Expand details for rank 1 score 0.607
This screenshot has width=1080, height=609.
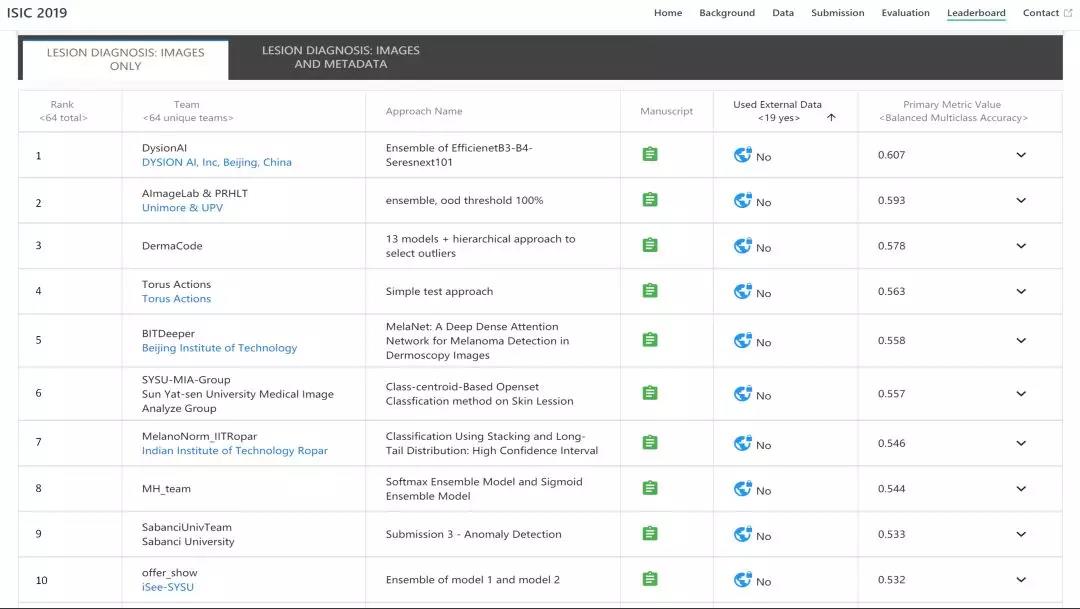[x=1021, y=155]
